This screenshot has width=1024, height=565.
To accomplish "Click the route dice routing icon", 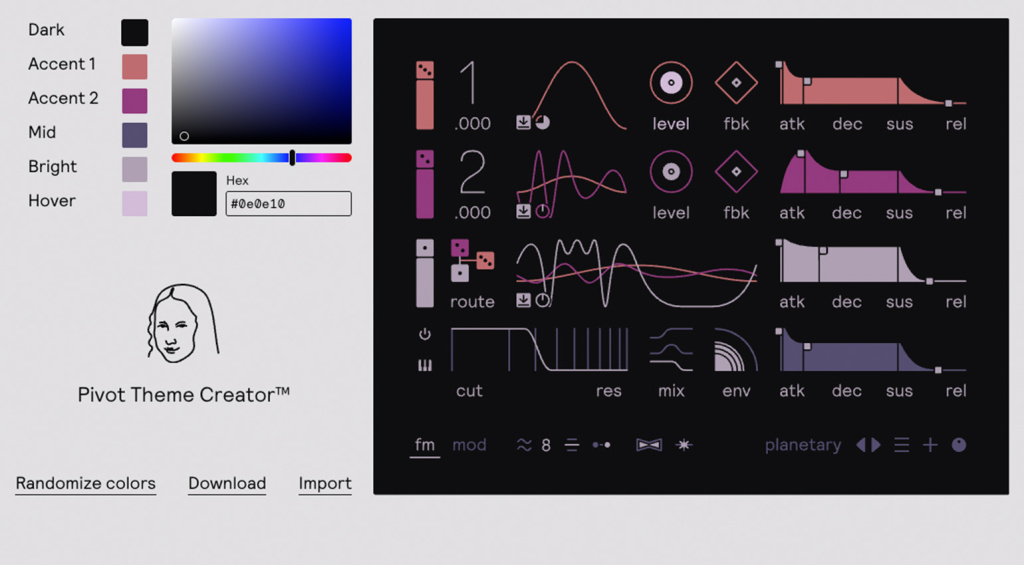I will [472, 260].
